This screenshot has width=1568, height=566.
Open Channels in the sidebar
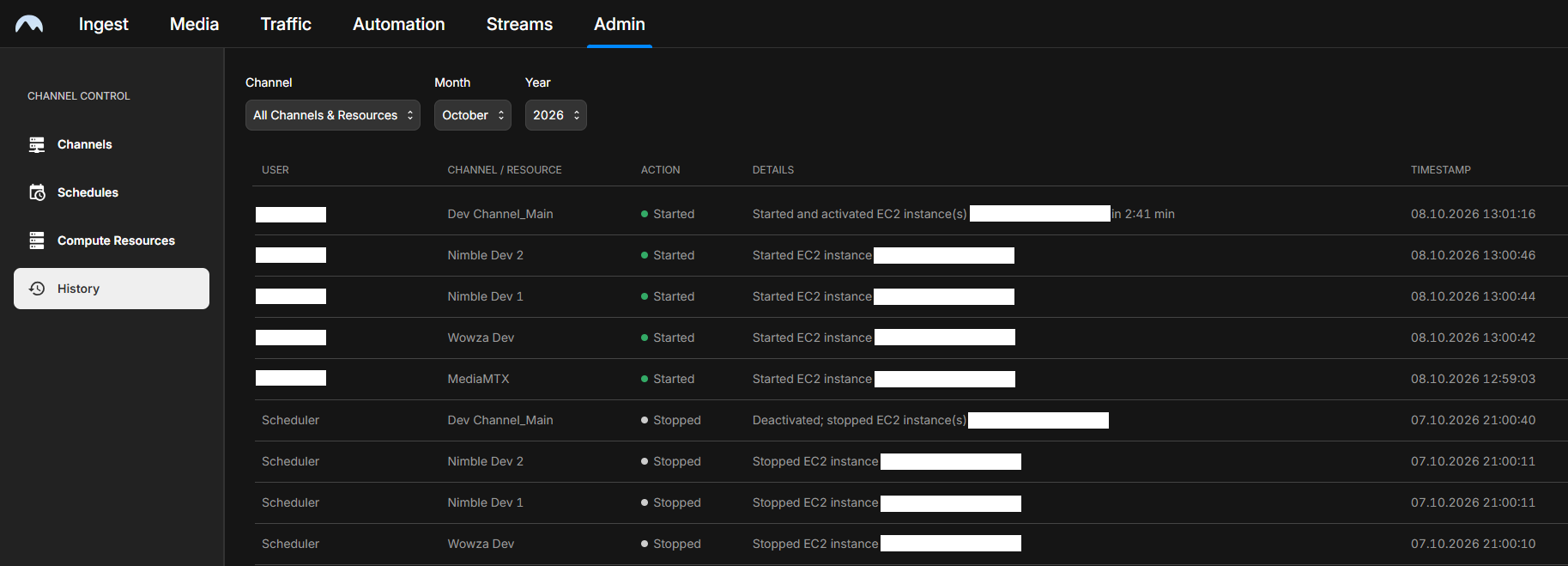coord(112,144)
